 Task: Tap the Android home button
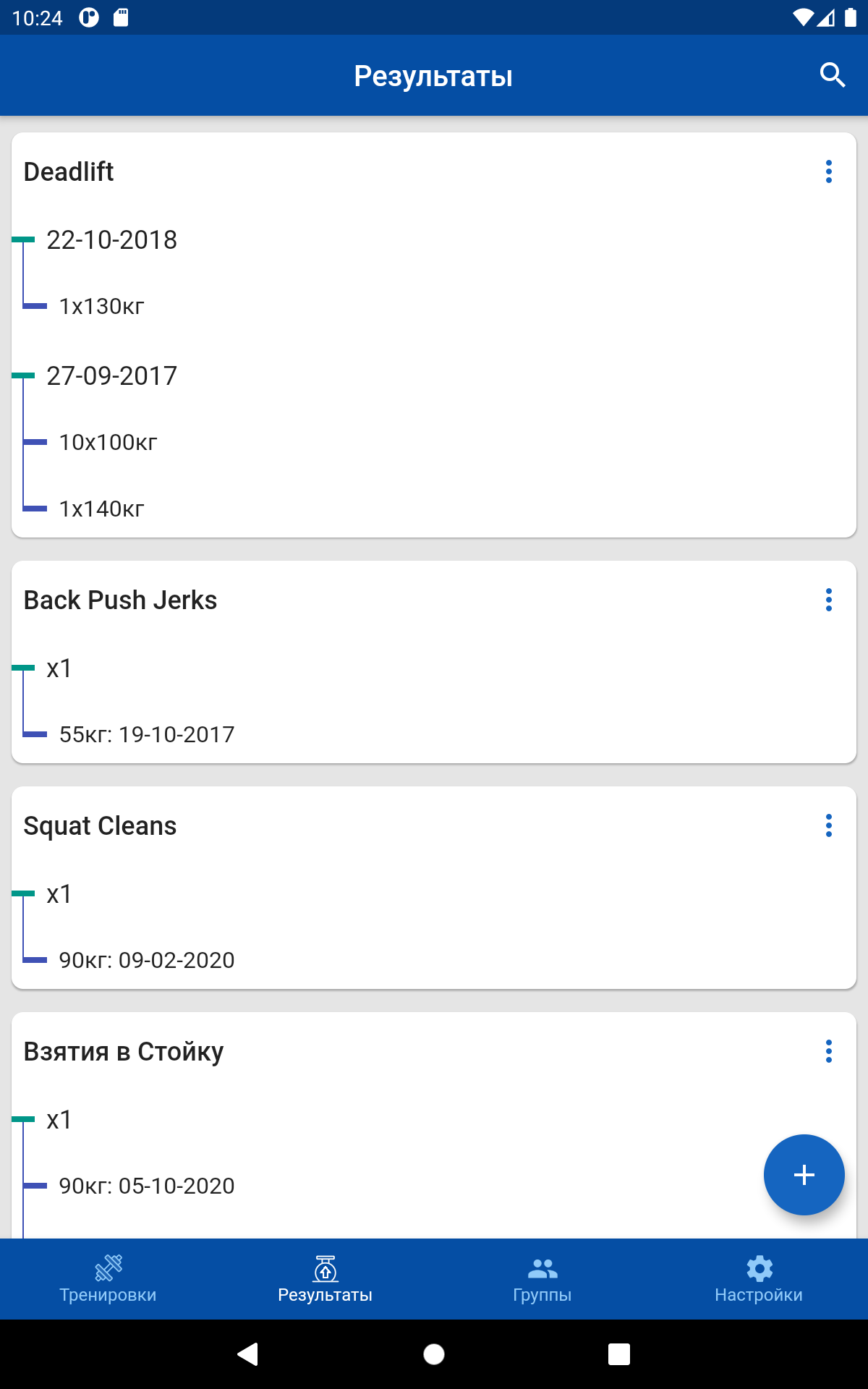click(434, 1354)
